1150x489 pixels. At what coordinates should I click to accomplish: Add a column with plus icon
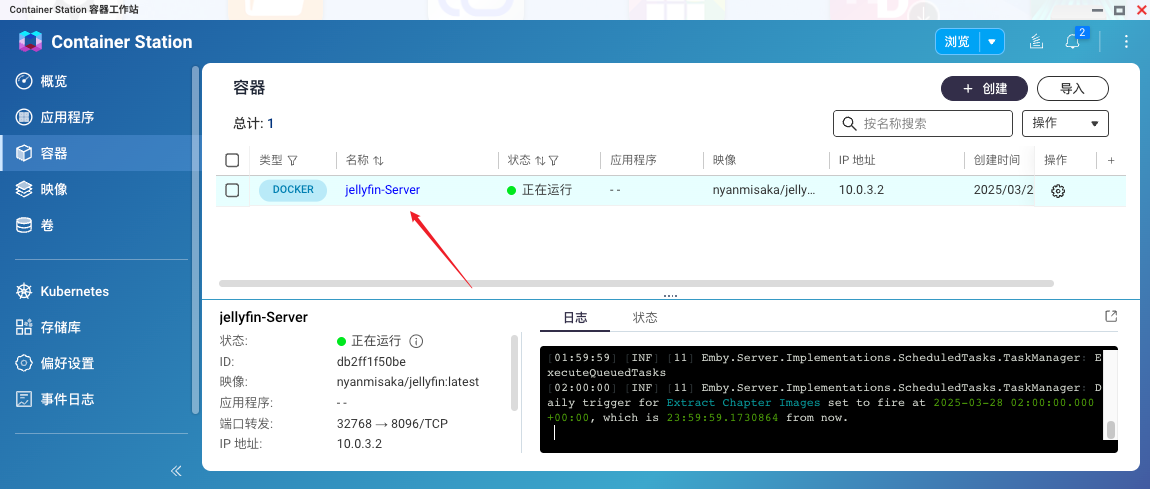point(1111,160)
